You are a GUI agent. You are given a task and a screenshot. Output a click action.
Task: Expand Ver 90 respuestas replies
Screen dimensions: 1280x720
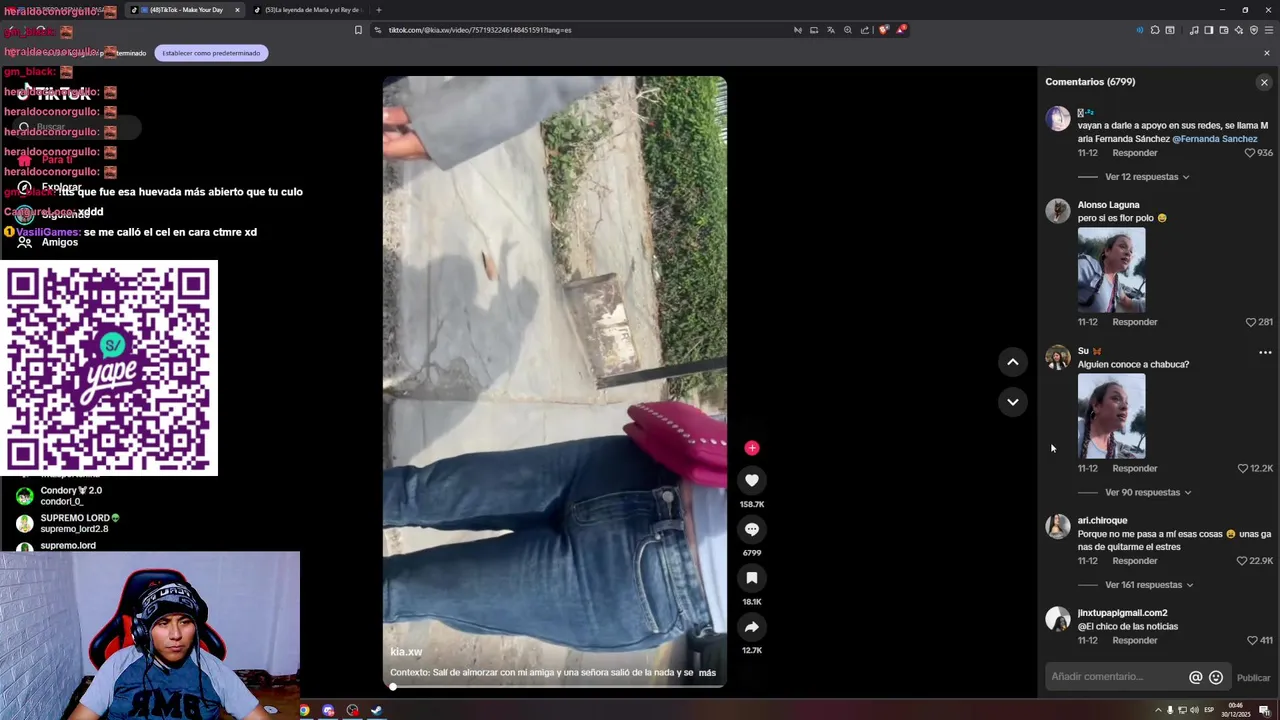1148,493
